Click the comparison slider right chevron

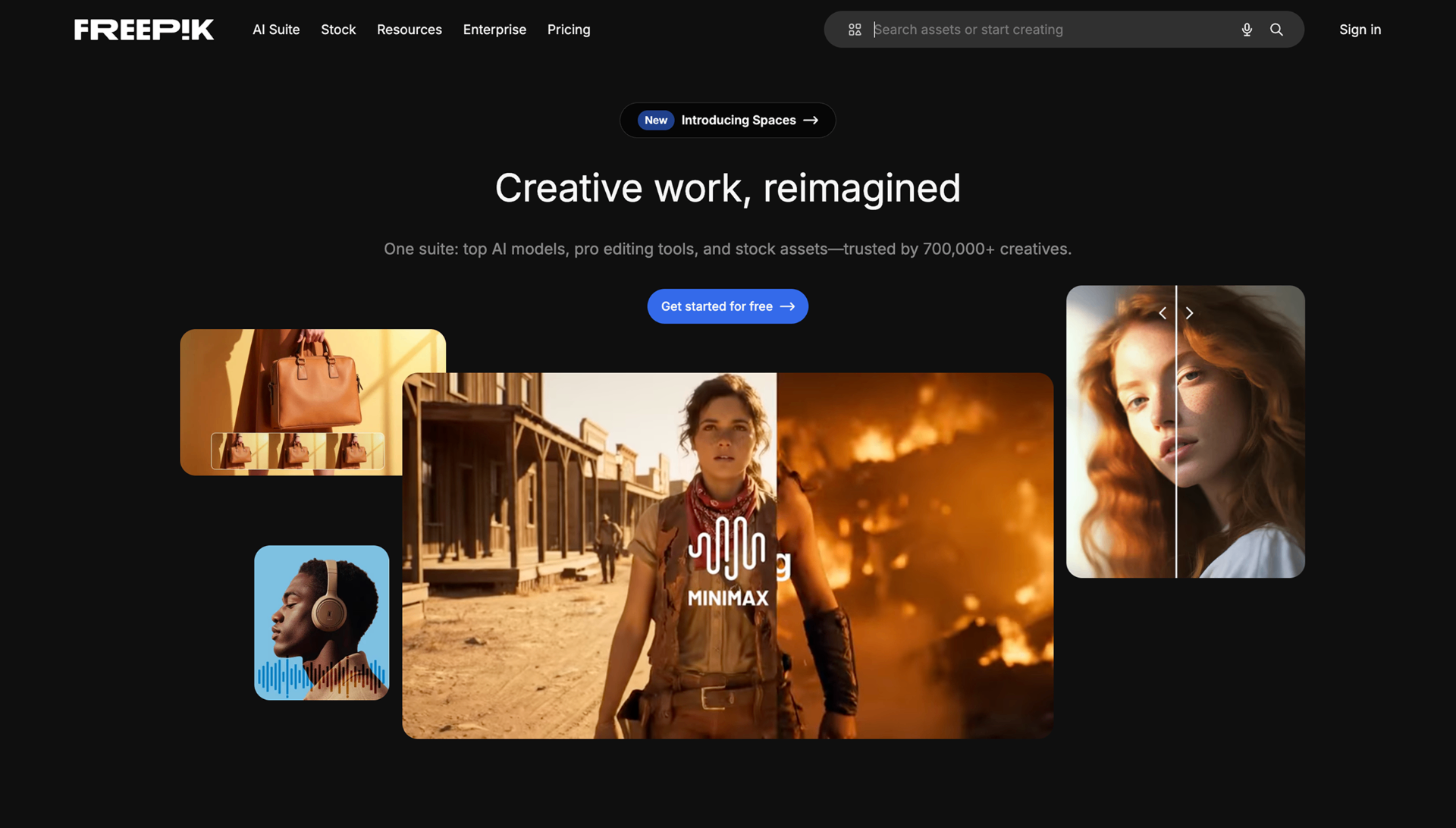(x=1189, y=313)
